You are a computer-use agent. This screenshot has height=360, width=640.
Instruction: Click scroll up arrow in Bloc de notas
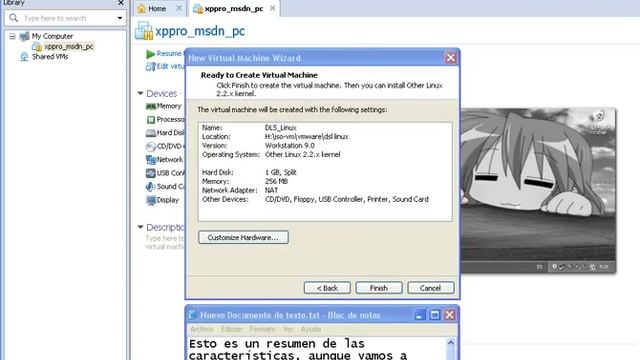point(451,343)
